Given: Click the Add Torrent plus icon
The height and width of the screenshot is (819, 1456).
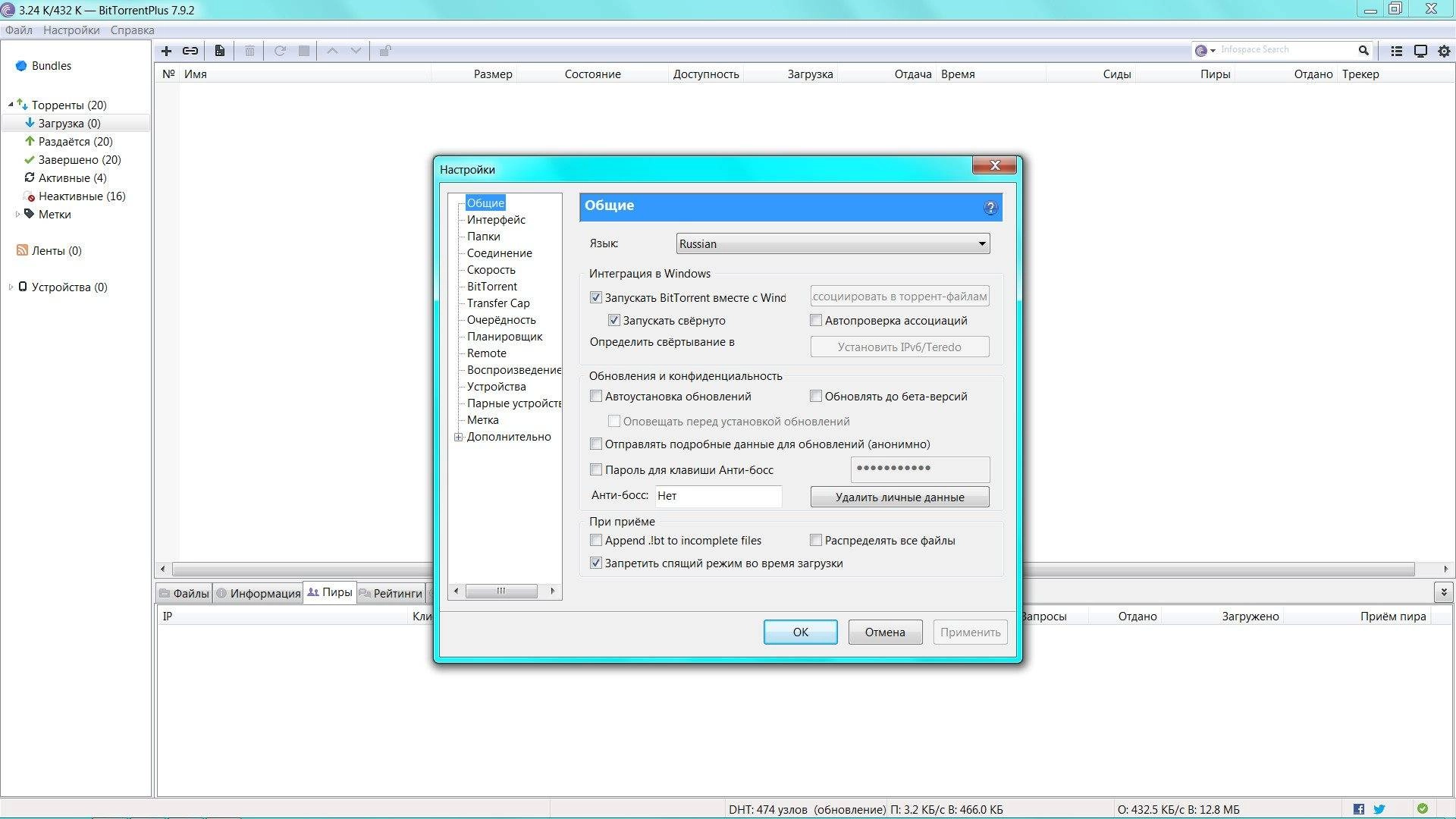Looking at the screenshot, I should click(166, 51).
